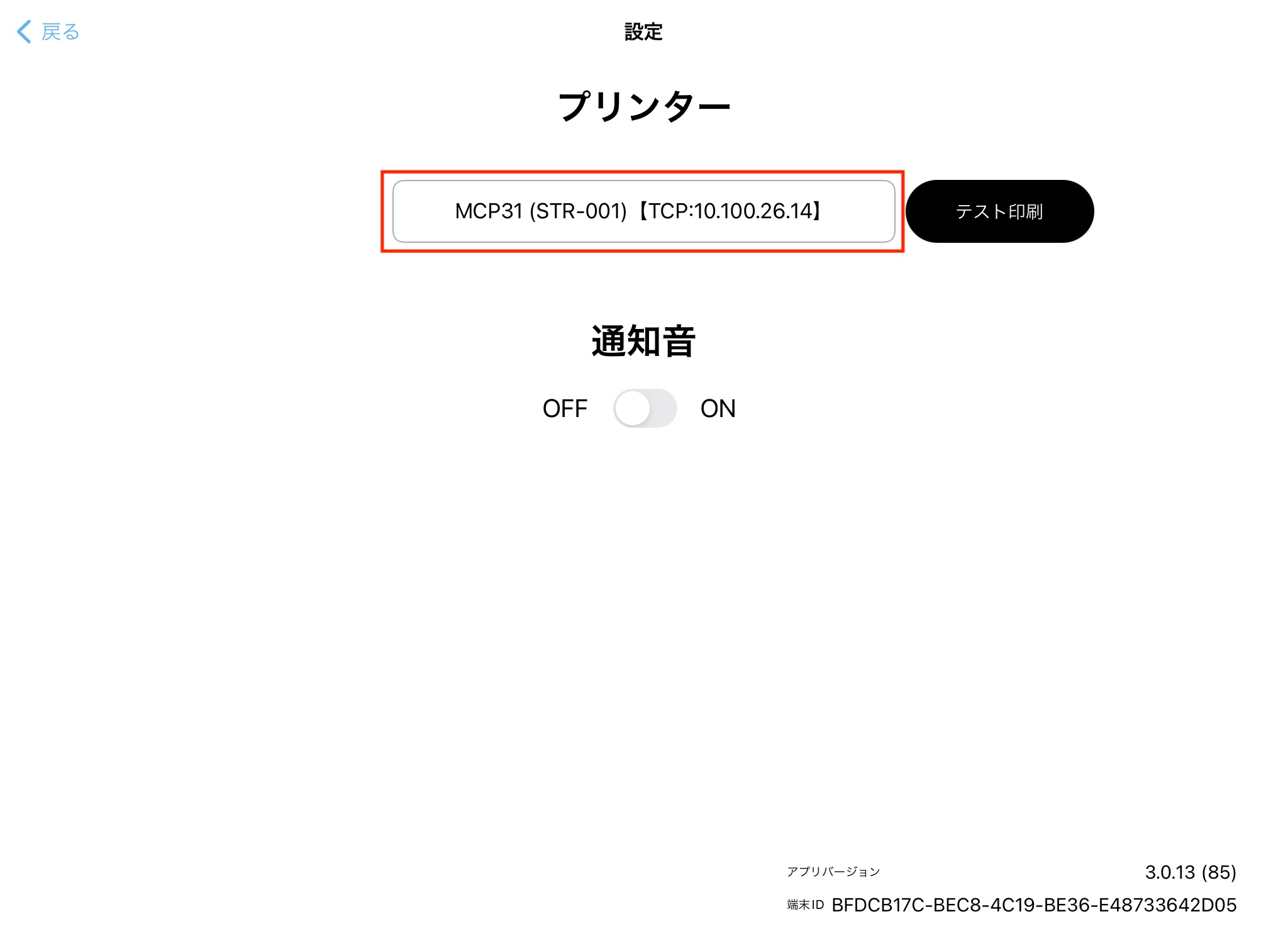Click the grey track of the sound switch
This screenshot has height=941, width=1288.
[663, 408]
